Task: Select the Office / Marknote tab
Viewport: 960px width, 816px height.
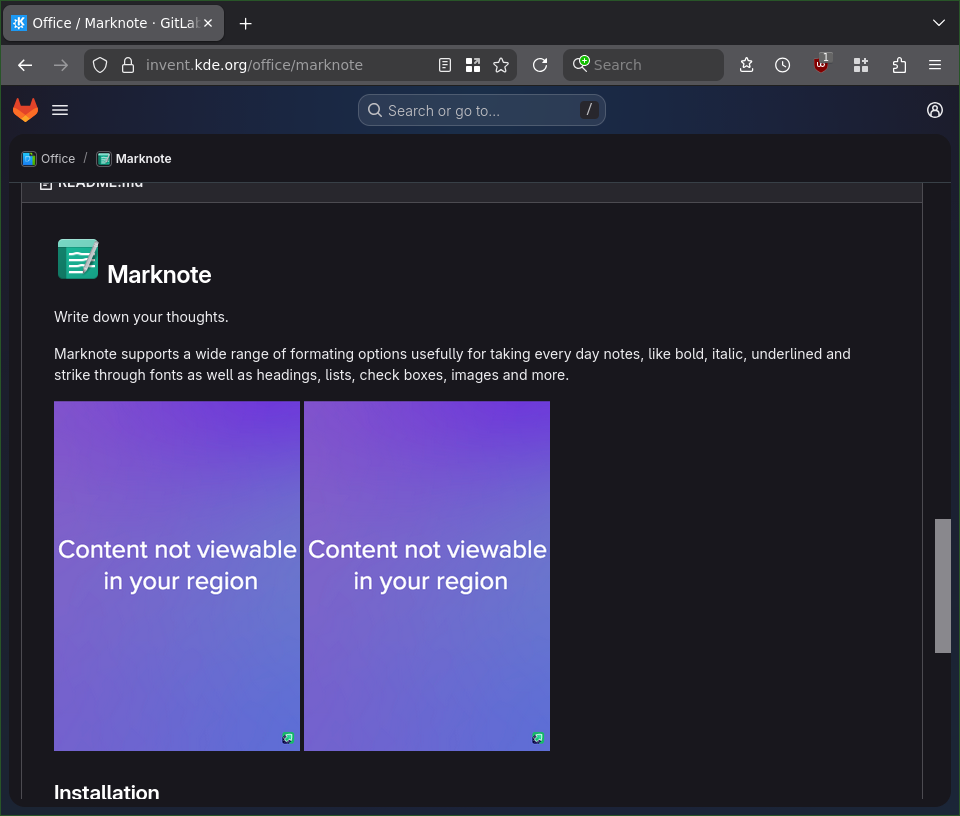Action: [x=110, y=23]
